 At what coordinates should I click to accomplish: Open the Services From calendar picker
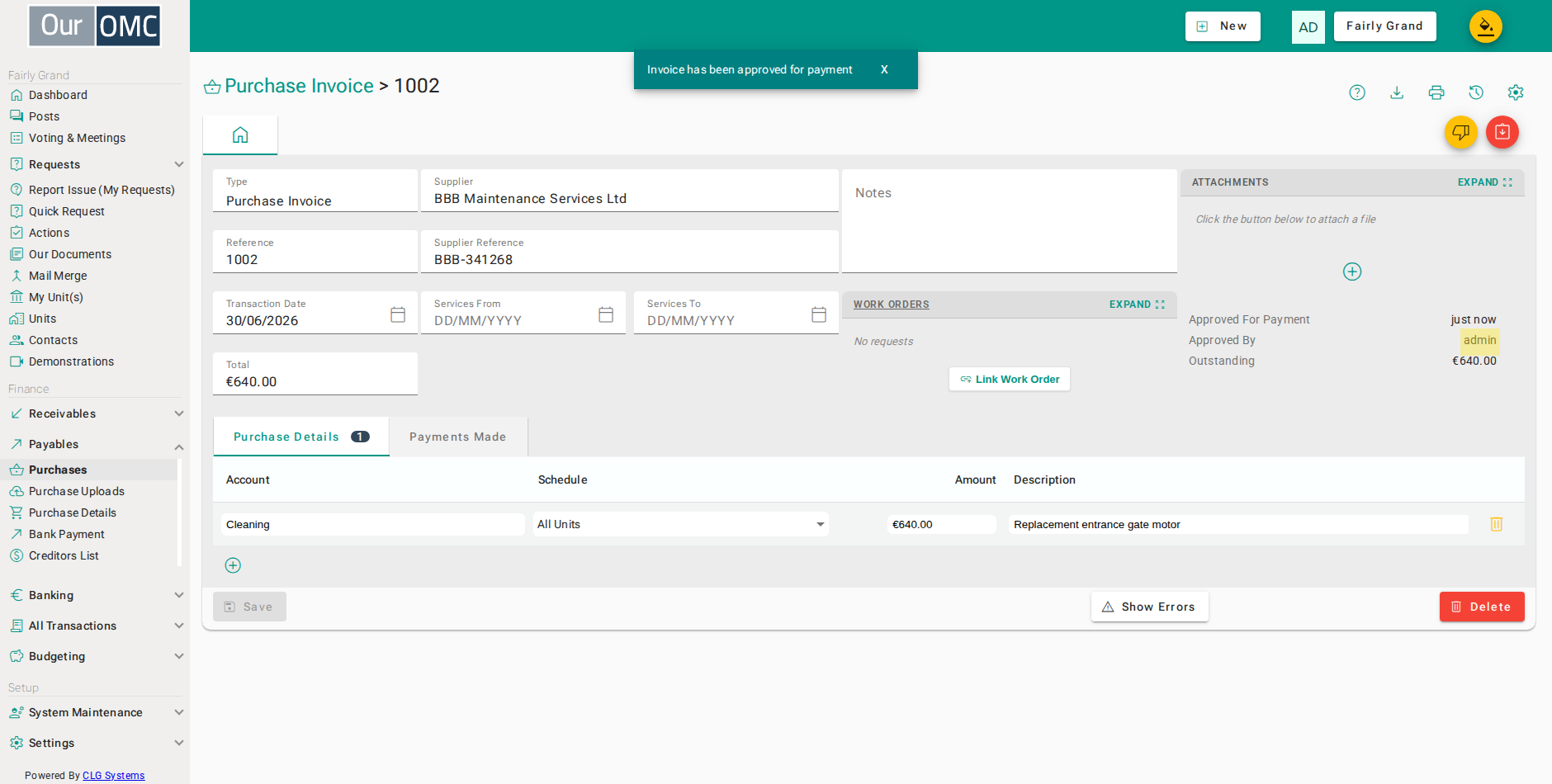606,314
